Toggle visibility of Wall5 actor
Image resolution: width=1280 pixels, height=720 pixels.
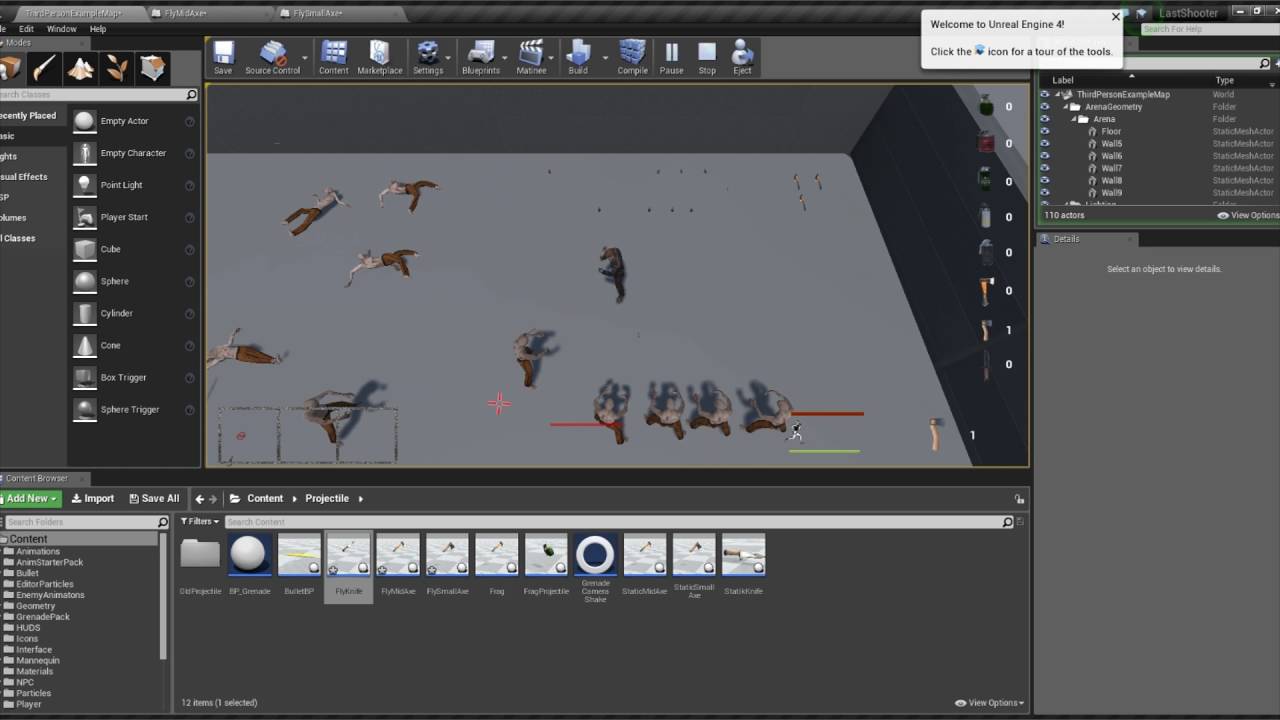[1045, 144]
